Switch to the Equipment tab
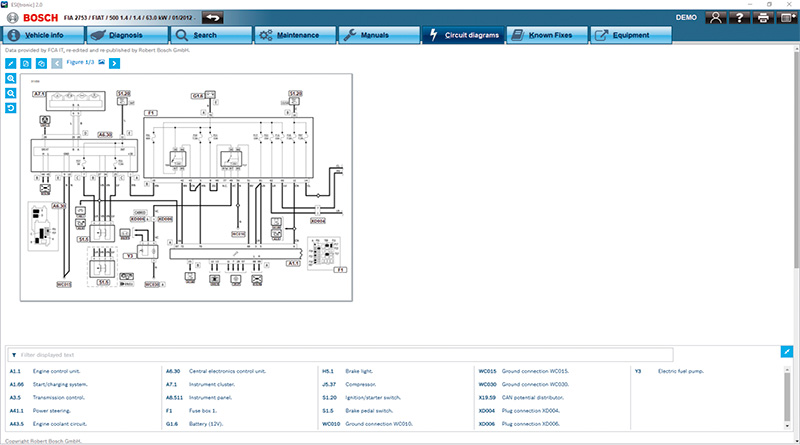Screen dimensions: 800x445 pyautogui.click(x=631, y=35)
